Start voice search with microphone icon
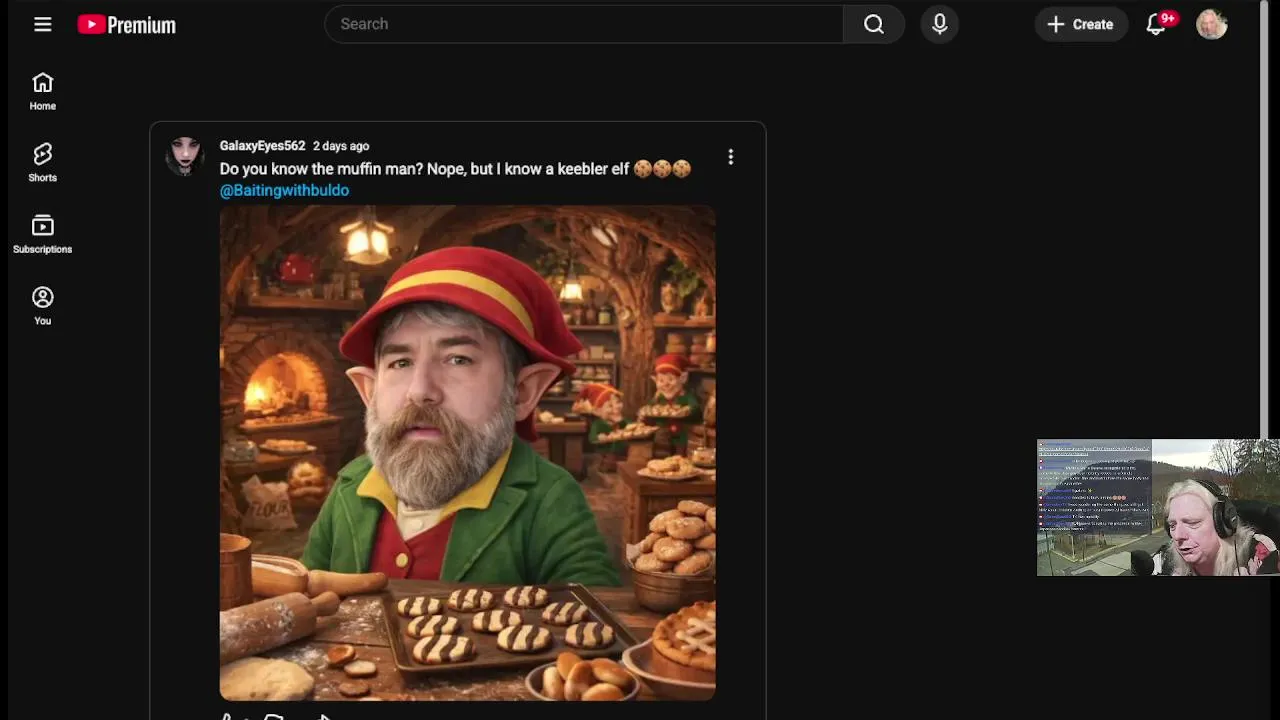Image resolution: width=1280 pixels, height=720 pixels. click(x=939, y=24)
